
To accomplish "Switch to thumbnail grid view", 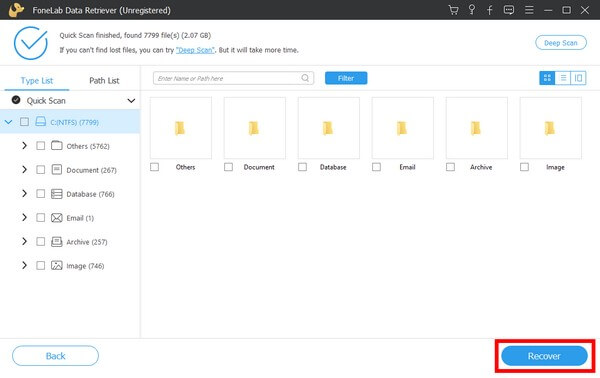I will click(x=547, y=78).
